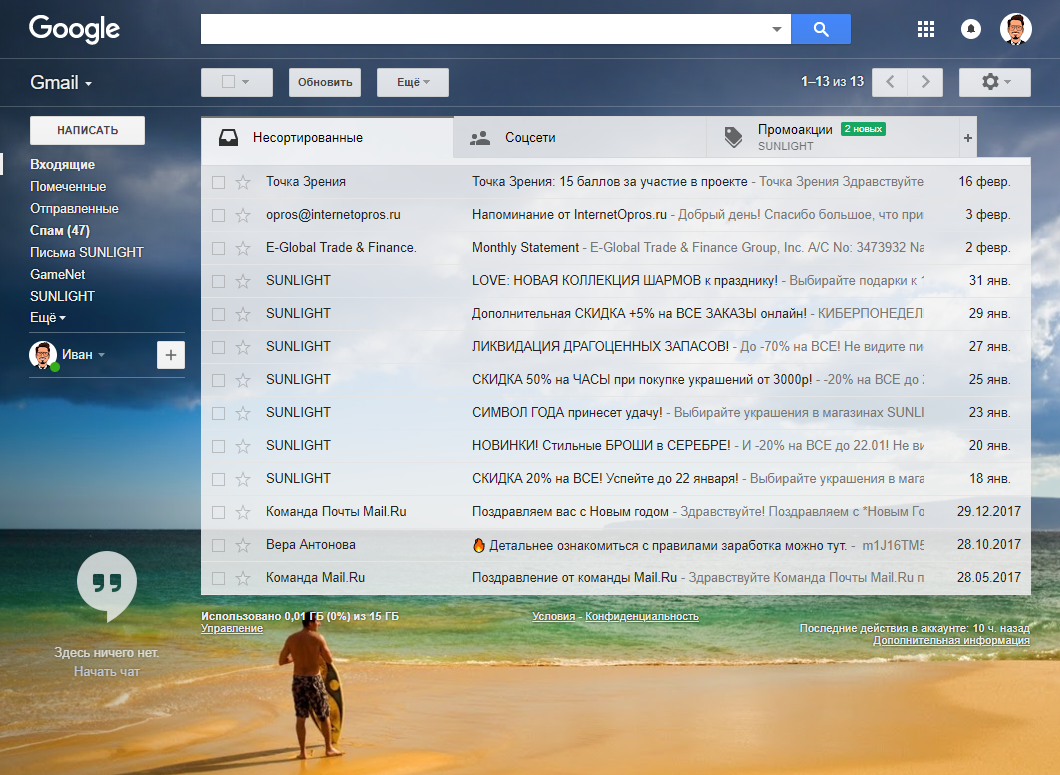Star the Точка Зрения email

tap(242, 182)
